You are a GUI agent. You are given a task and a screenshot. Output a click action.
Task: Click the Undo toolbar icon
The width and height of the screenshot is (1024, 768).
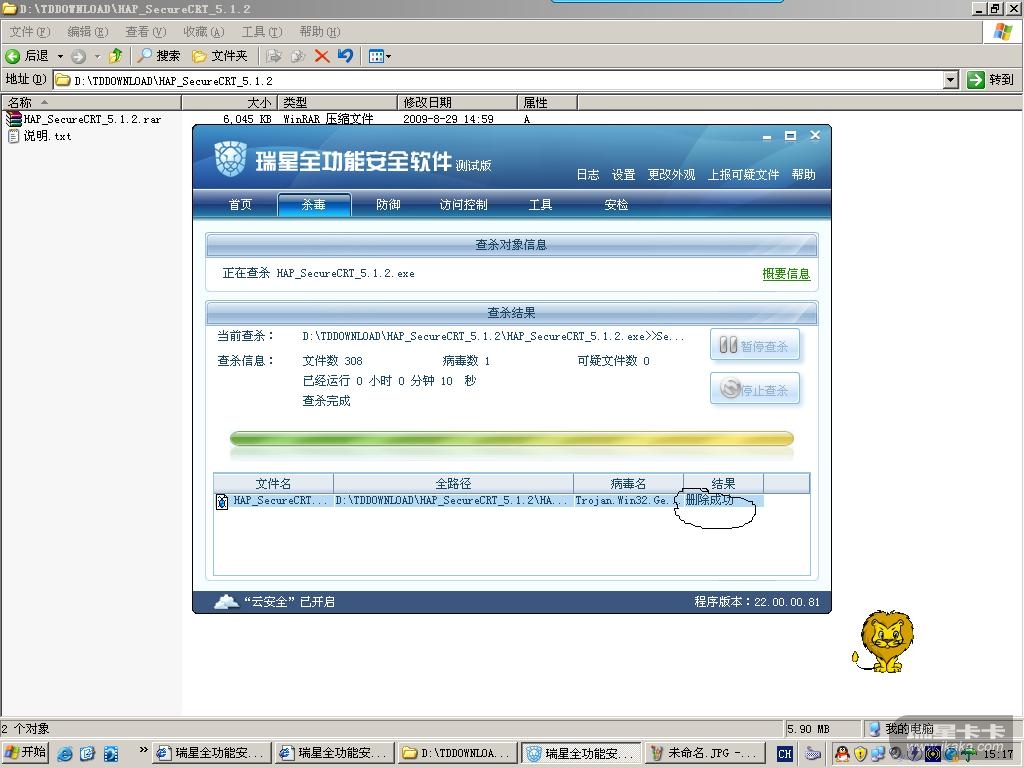pos(345,56)
